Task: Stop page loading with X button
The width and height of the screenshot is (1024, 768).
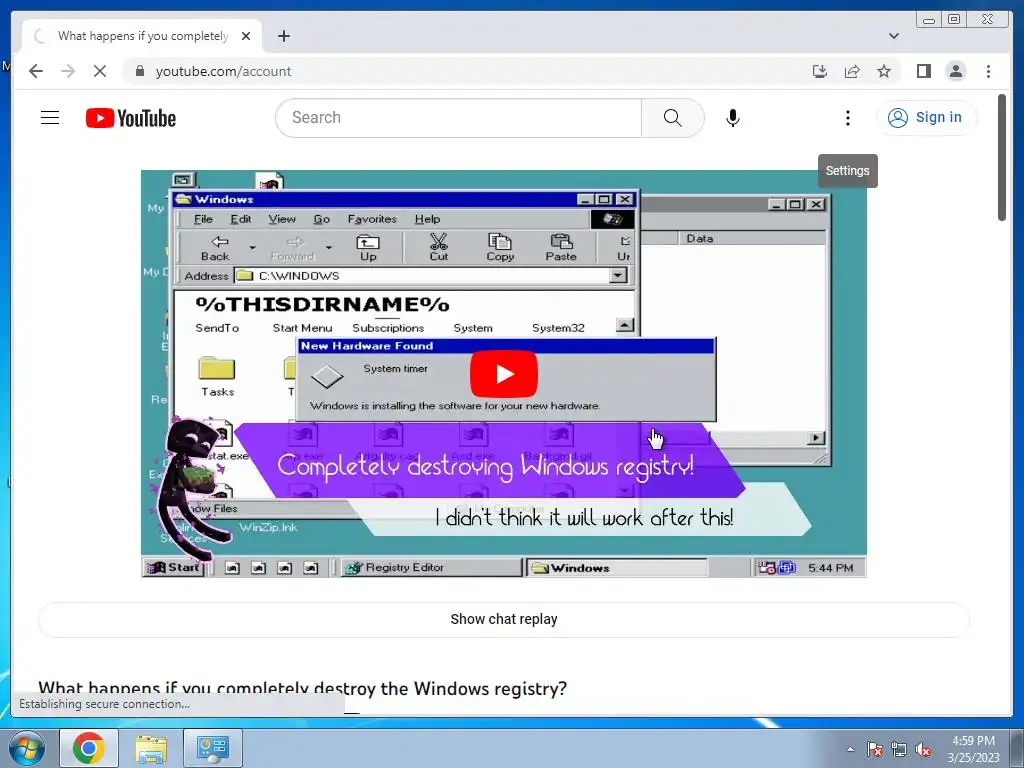Action: tap(100, 71)
